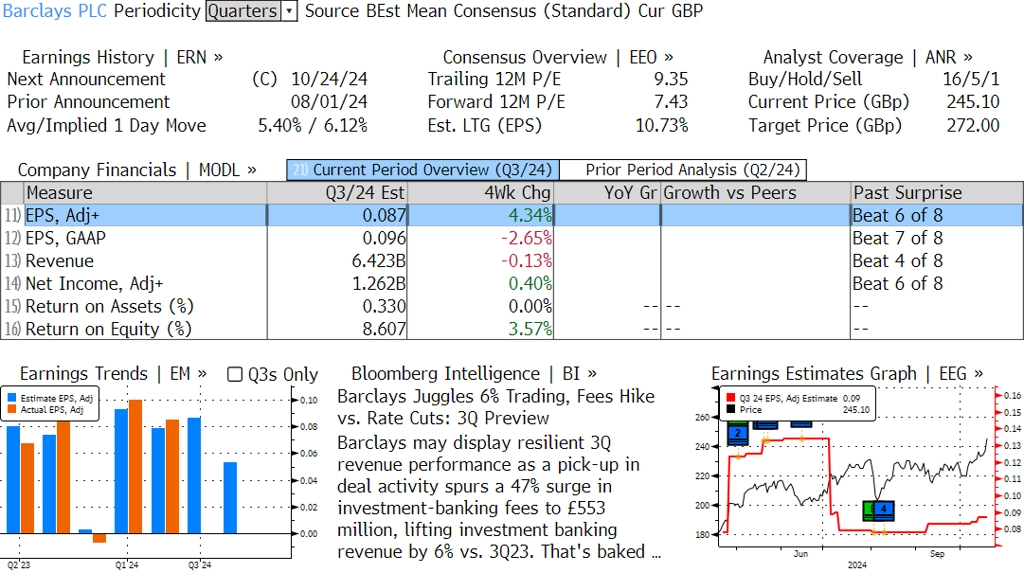Click the blue event marker labeled 4
Image resolution: width=1024 pixels, height=573 pixels.
(x=884, y=510)
